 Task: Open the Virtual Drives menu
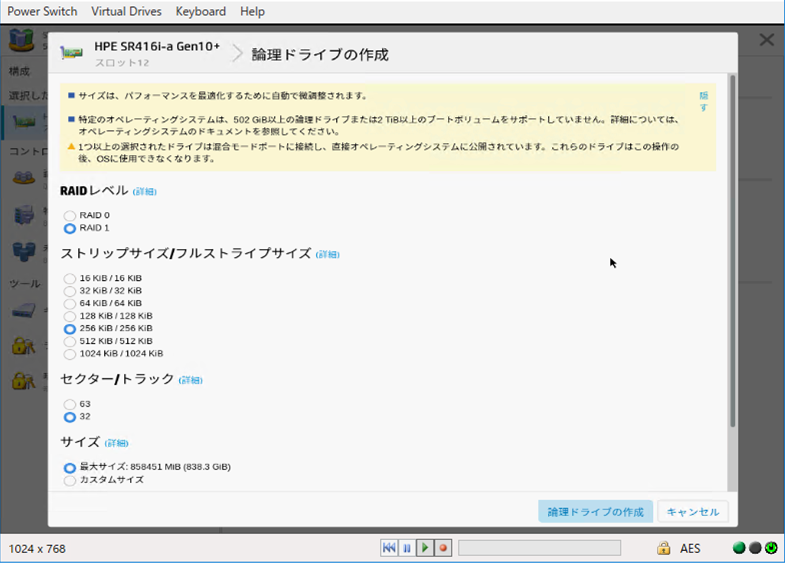pos(126,11)
